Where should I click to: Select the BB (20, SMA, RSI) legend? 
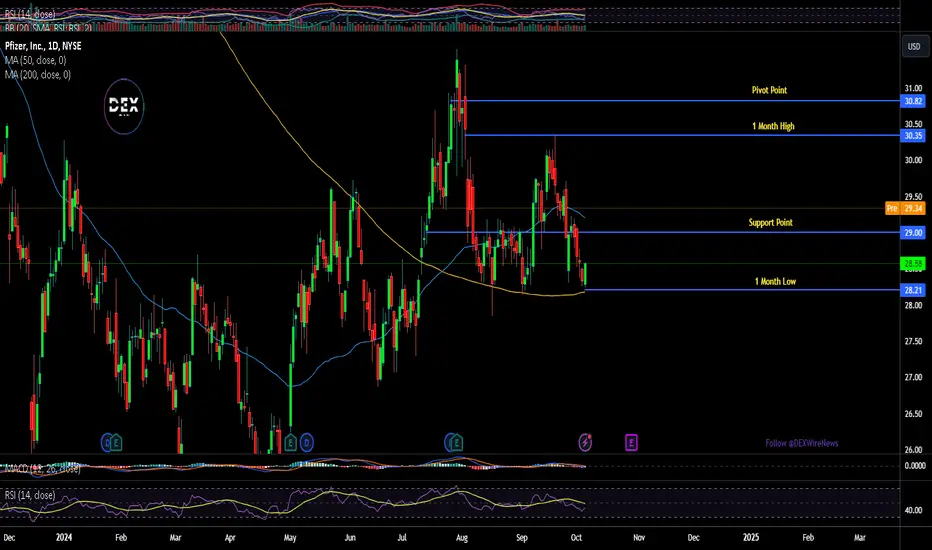(48, 27)
